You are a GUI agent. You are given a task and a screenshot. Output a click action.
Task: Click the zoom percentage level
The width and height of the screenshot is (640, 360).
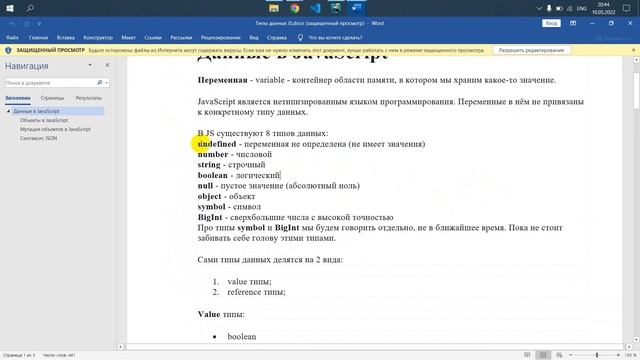click(631, 356)
